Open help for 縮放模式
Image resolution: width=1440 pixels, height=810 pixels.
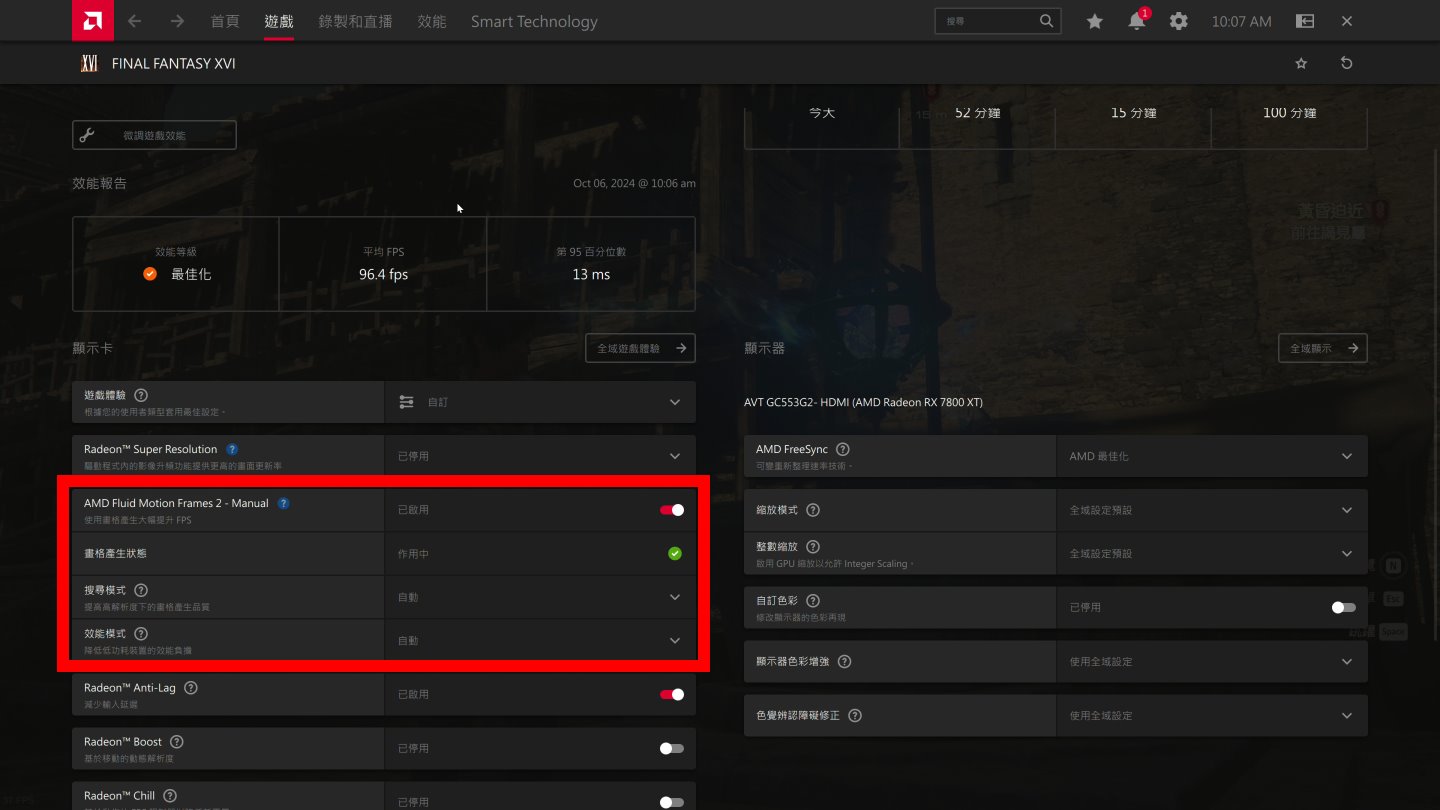[813, 510]
